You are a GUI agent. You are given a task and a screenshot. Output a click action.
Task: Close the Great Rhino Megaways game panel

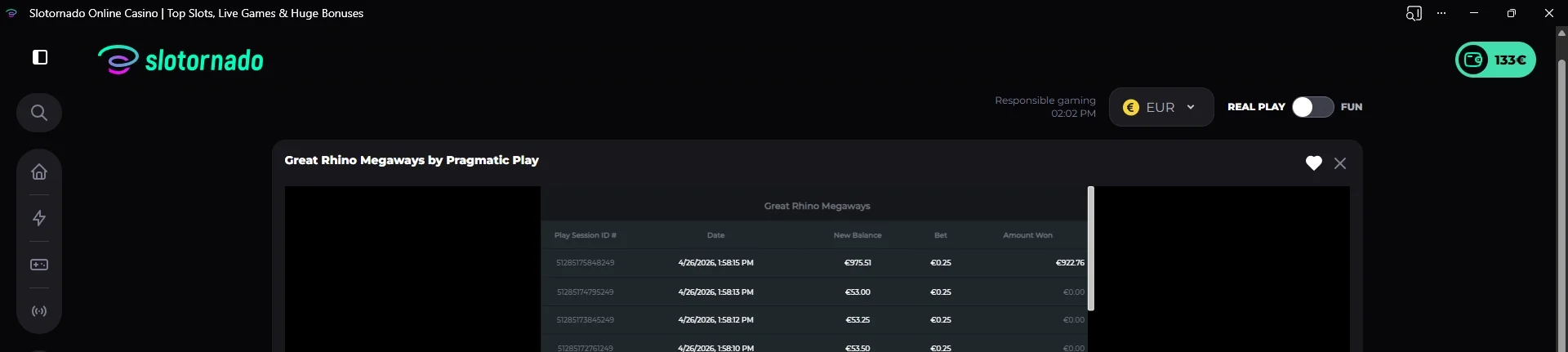coord(1340,163)
